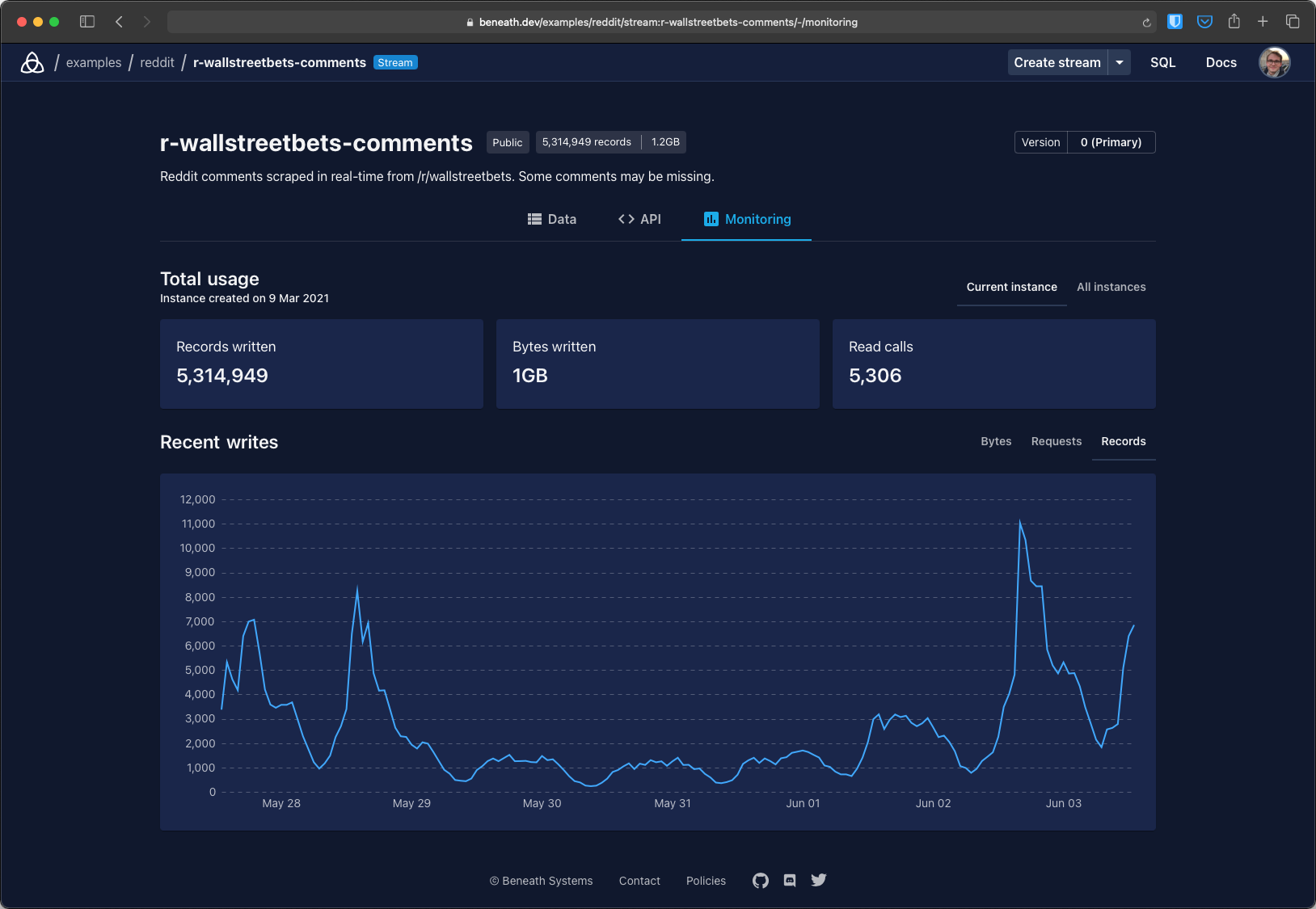Click the Recent writes heading
The image size is (1316, 909).
coord(219,442)
